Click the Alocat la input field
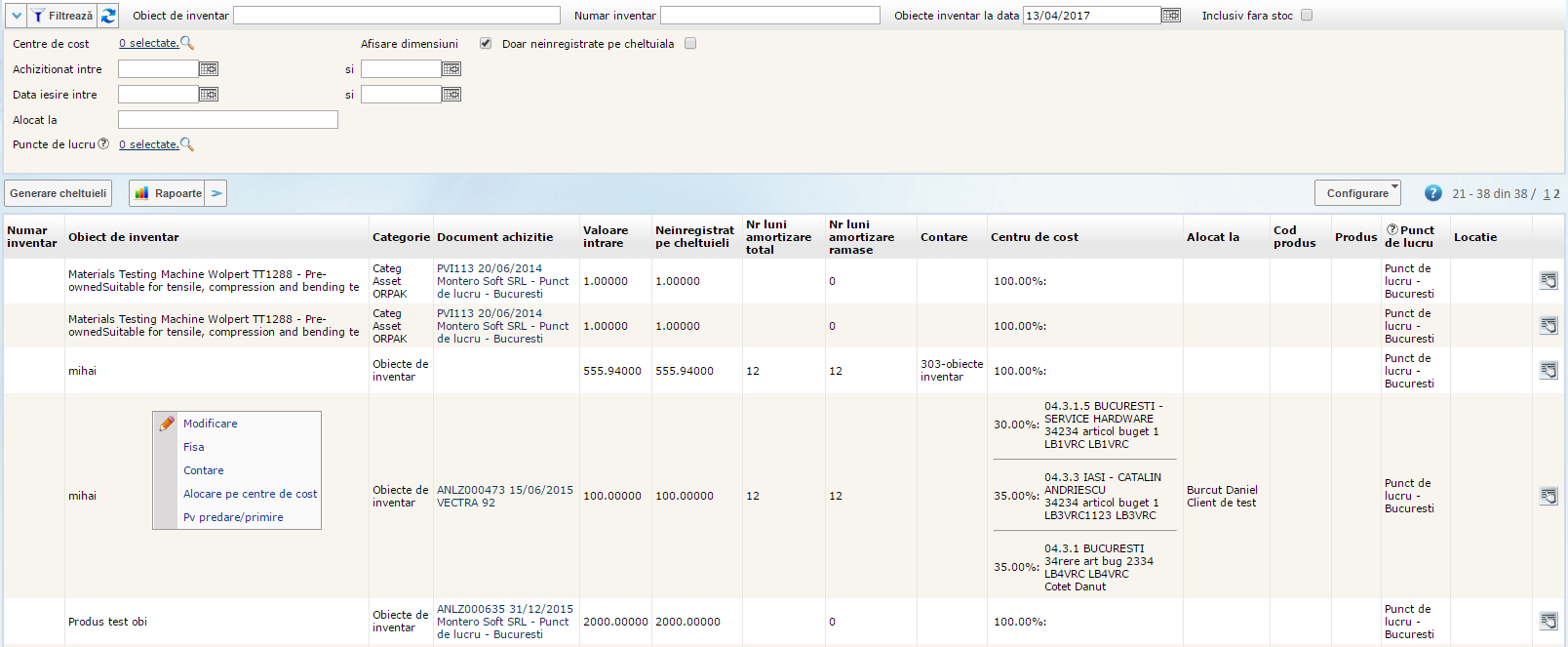 click(228, 120)
